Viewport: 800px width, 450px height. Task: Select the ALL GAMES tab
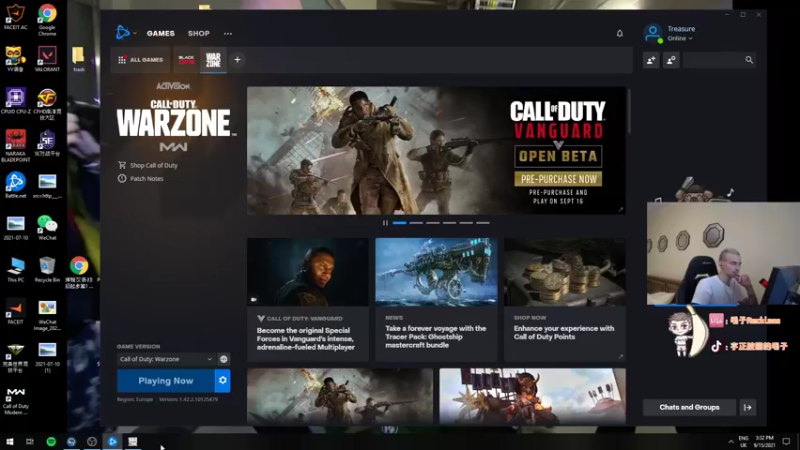pyautogui.click(x=141, y=60)
